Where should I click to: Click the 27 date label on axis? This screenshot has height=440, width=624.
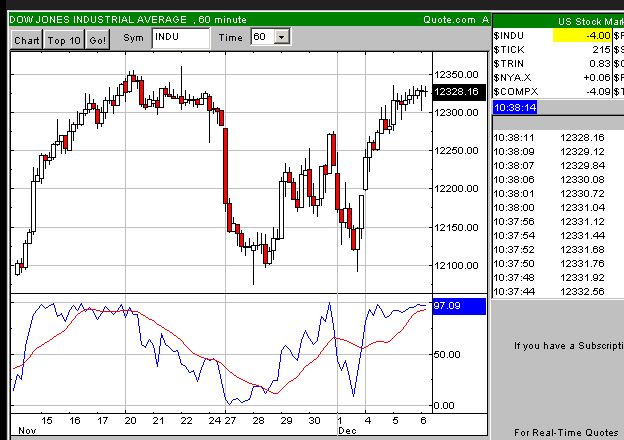pyautogui.click(x=230, y=421)
